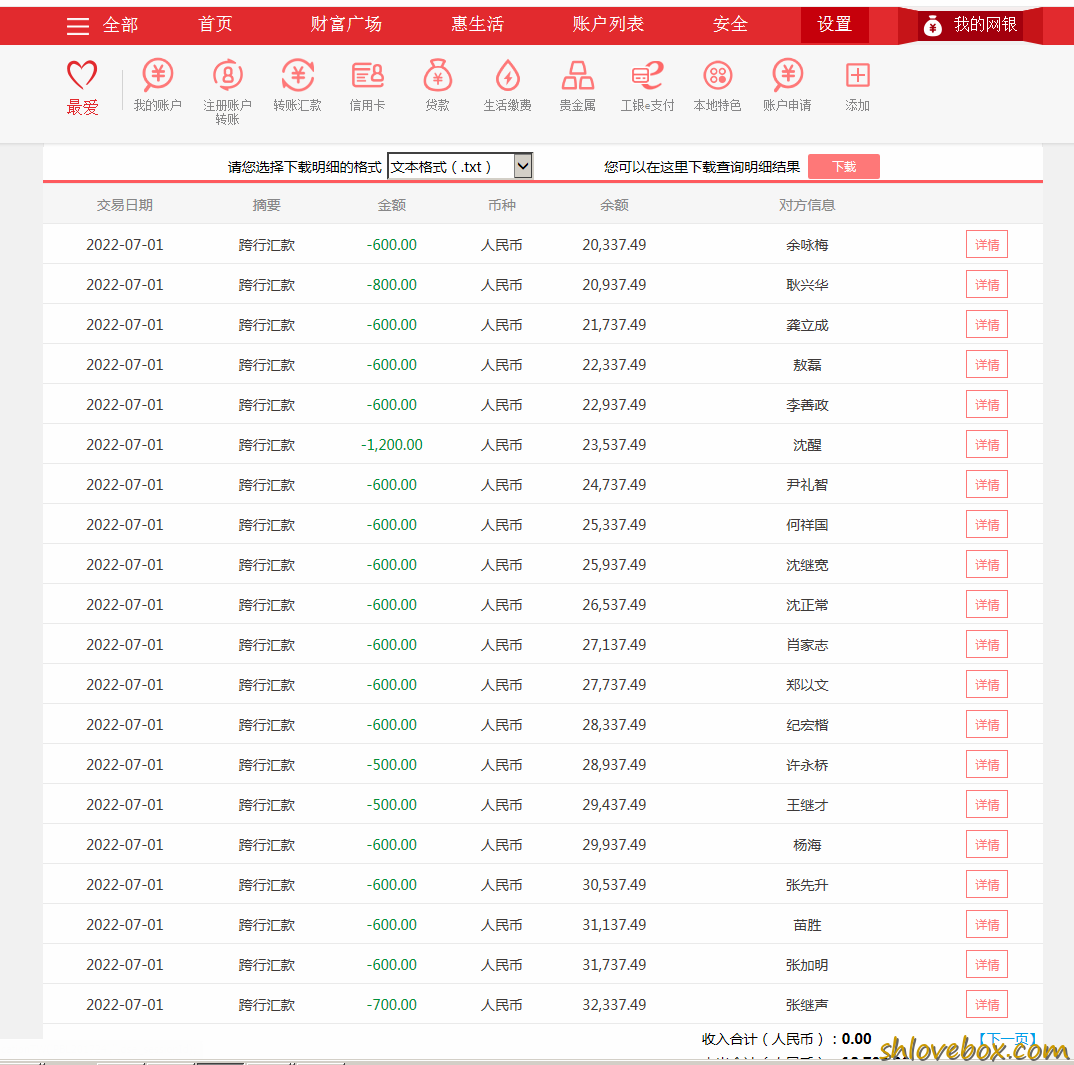Open 工银e支付 icon

[647, 75]
